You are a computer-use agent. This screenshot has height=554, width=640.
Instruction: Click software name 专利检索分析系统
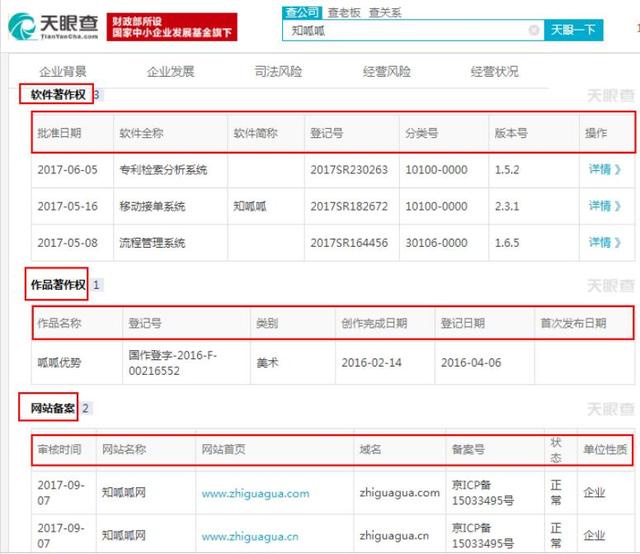tap(163, 170)
